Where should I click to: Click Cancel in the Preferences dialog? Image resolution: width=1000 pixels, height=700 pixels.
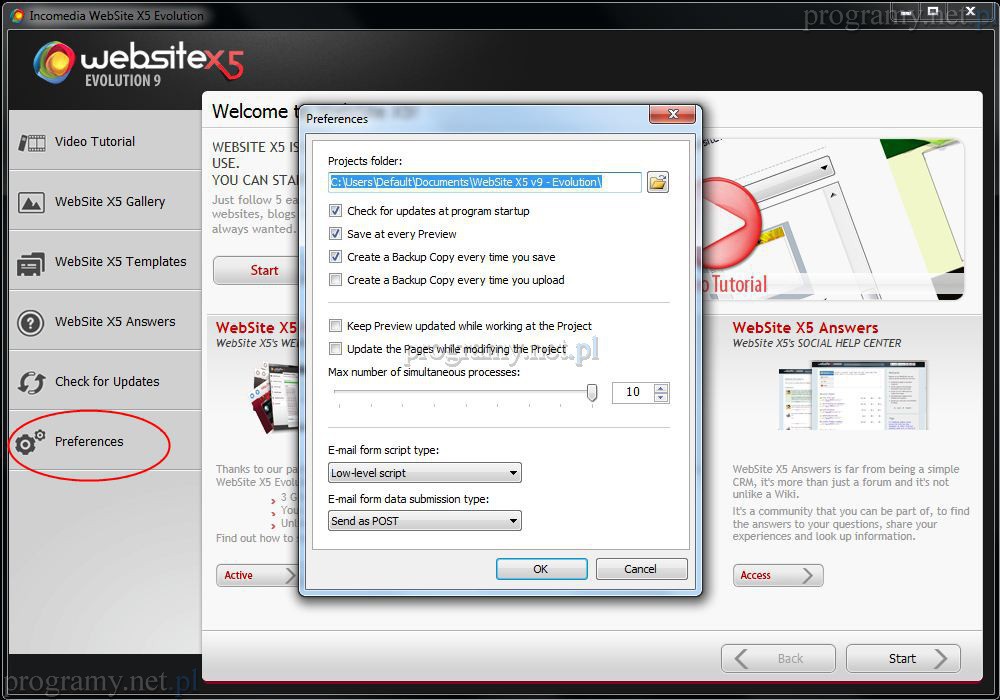(640, 569)
